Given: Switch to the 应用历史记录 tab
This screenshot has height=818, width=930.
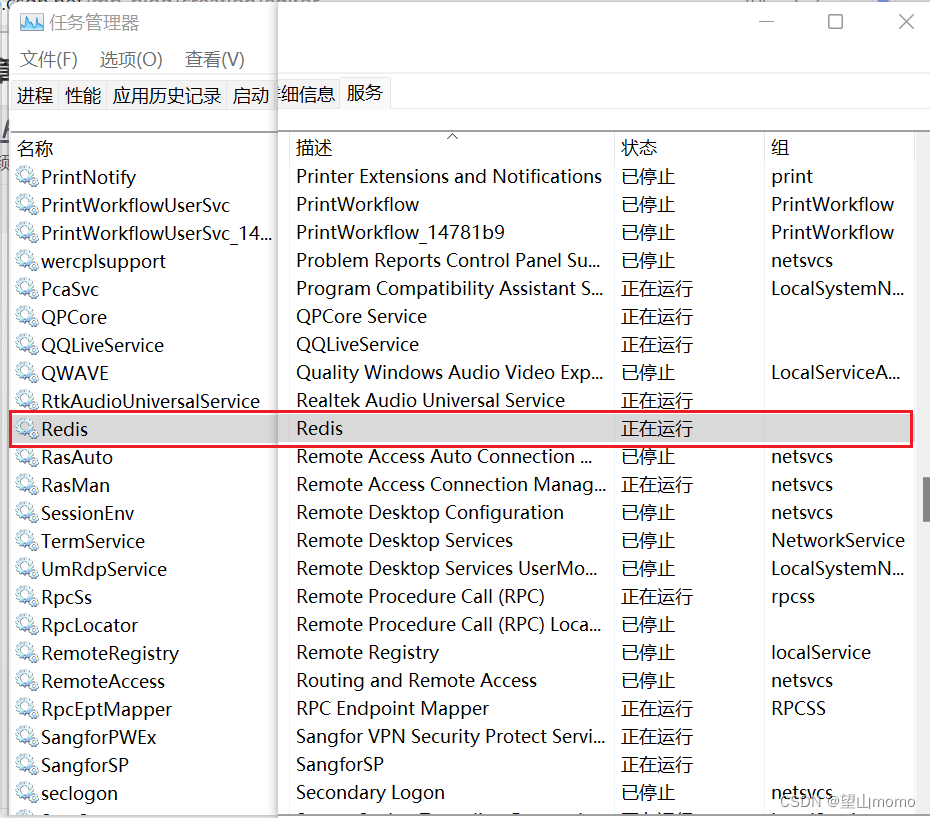Looking at the screenshot, I should 167,95.
